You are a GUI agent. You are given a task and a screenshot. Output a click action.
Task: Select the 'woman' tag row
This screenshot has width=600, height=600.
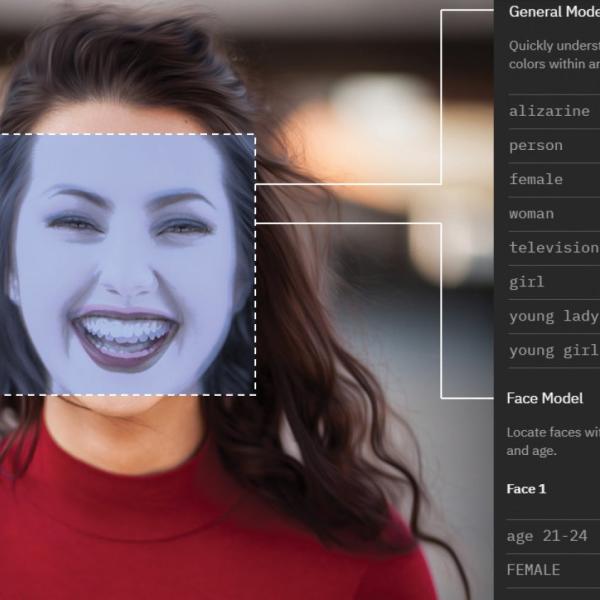(x=554, y=214)
